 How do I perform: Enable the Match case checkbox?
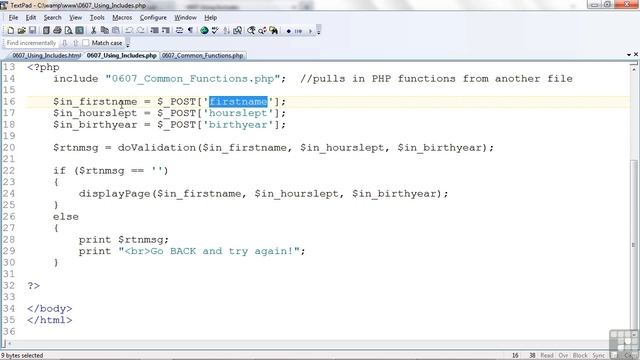85,43
